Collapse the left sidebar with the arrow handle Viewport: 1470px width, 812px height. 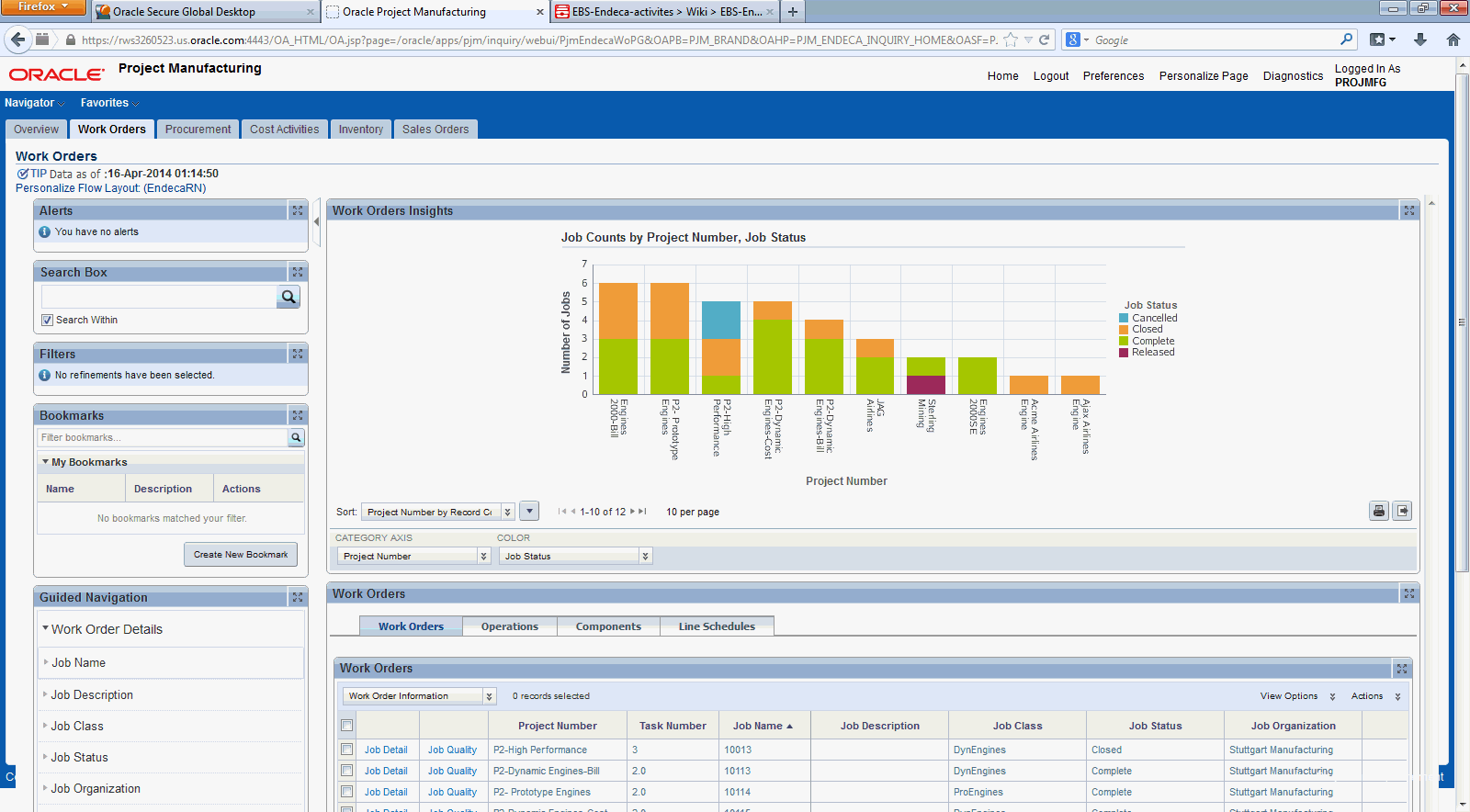click(x=317, y=221)
